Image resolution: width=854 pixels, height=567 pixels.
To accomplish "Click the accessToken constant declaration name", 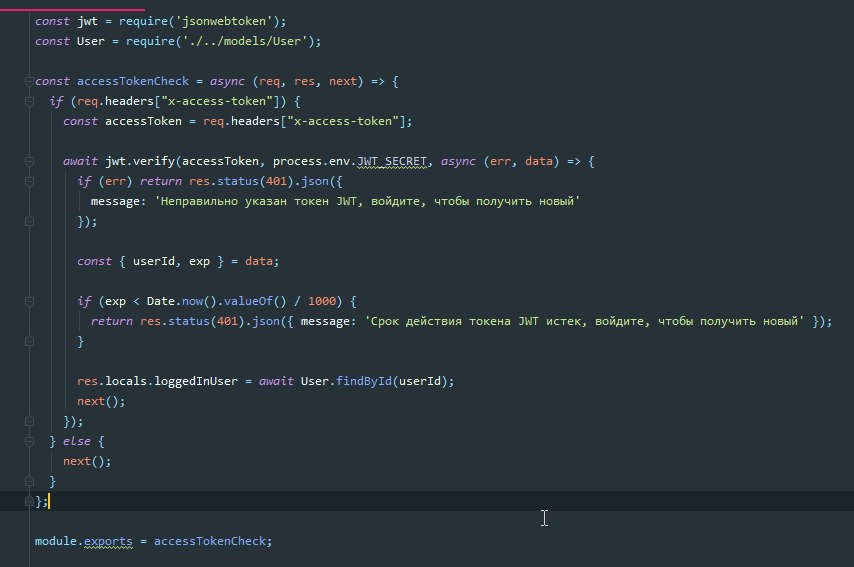I will tap(143, 121).
